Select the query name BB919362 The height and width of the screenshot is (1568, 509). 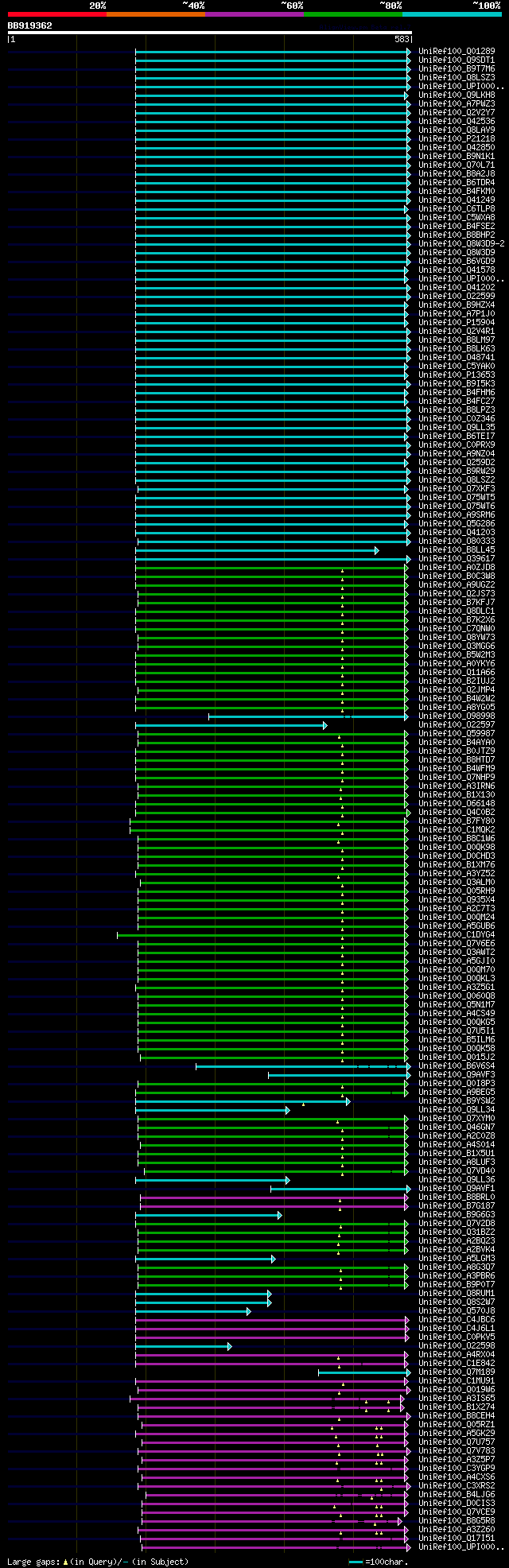(30, 25)
